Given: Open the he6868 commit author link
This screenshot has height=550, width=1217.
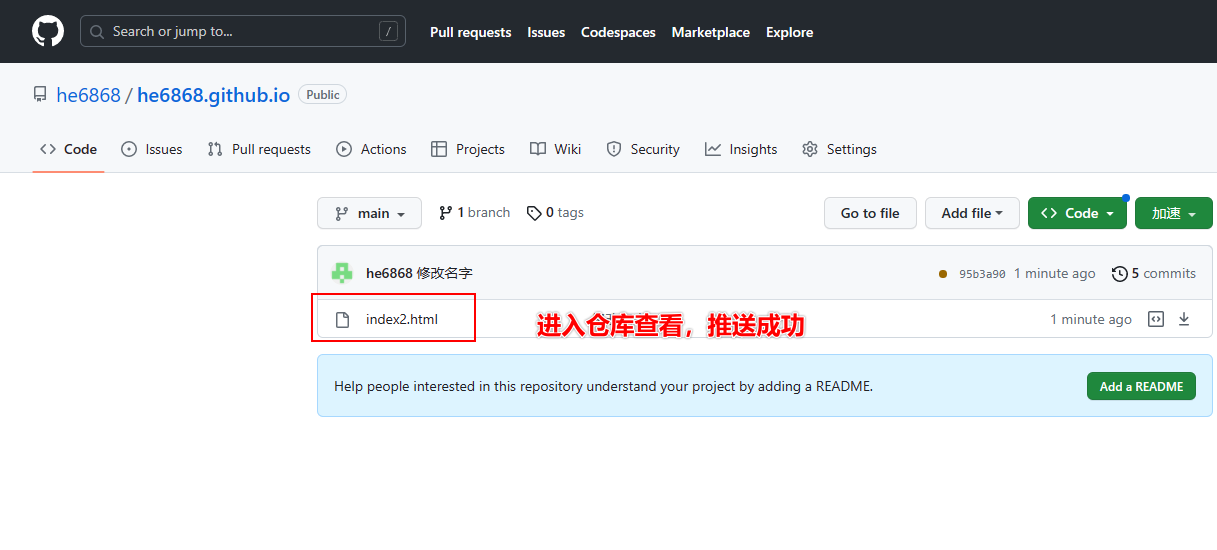Looking at the screenshot, I should click(x=389, y=273).
